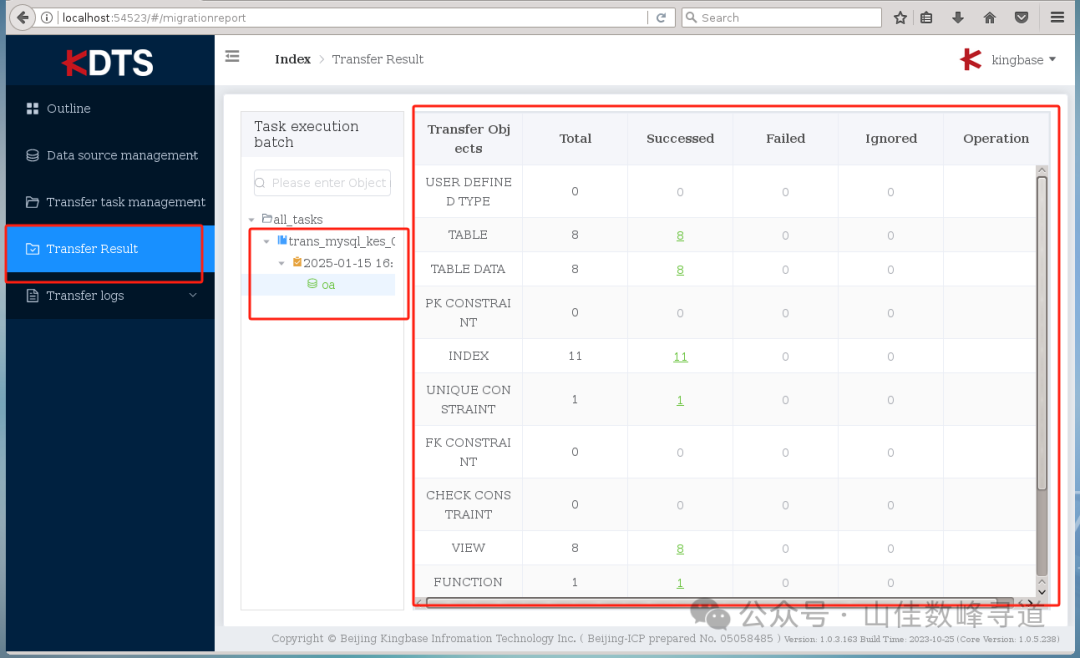This screenshot has width=1080, height=658.
Task: Select the trans_mysql_kes task in tree
Action: click(x=341, y=241)
